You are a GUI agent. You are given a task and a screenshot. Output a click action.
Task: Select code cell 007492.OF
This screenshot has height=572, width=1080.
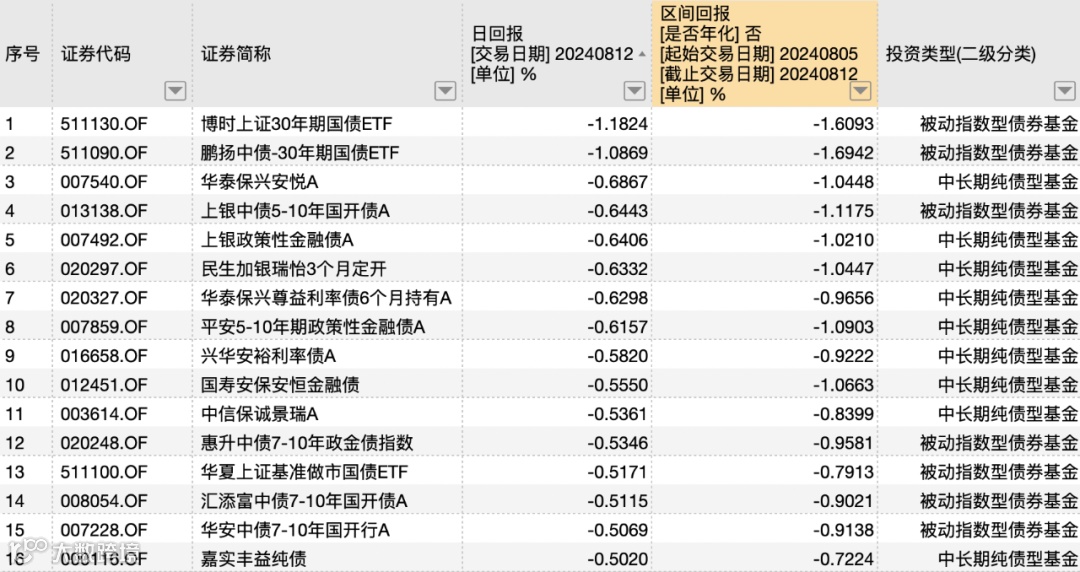point(104,240)
